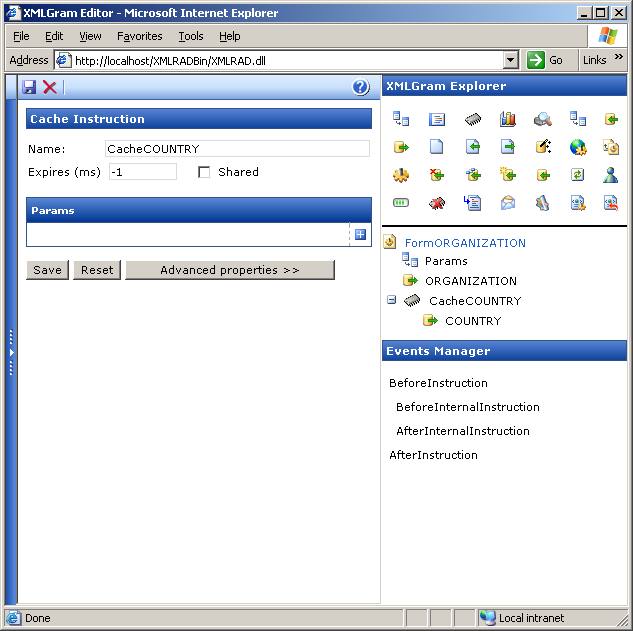Collapse the CacheCOUNTRY tree node
The image size is (633, 631).
click(391, 300)
